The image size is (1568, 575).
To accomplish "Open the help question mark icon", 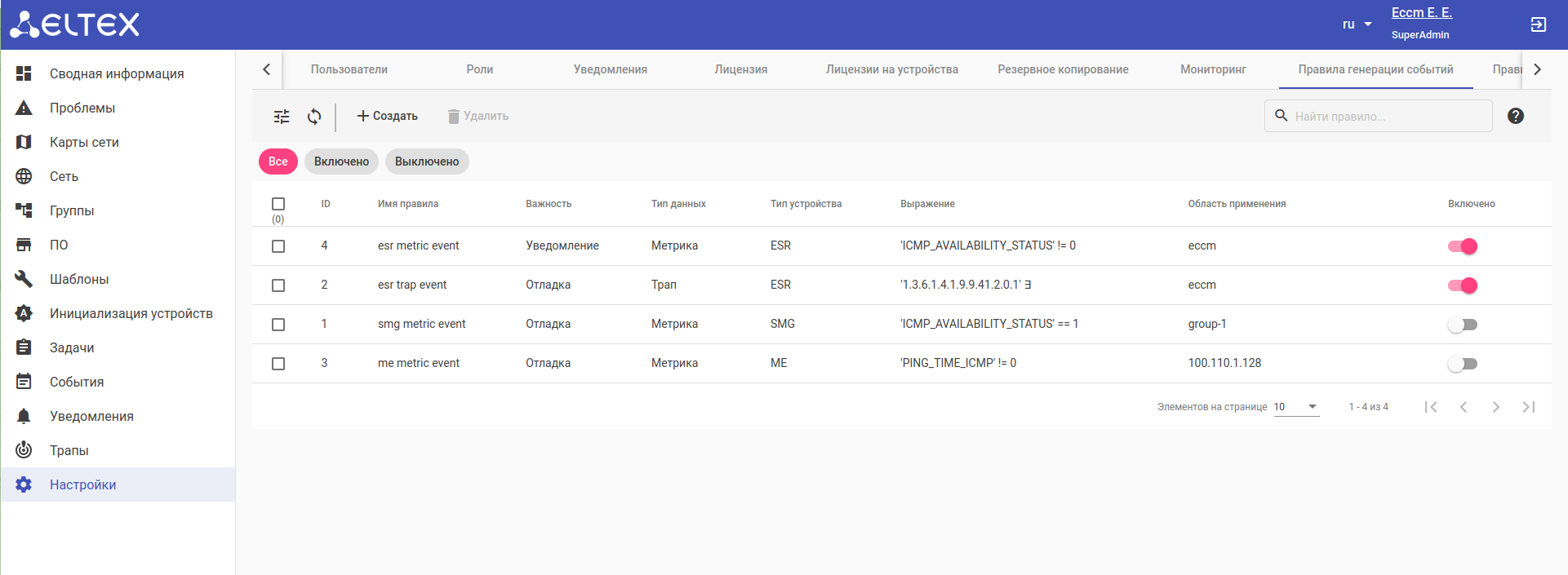I will click(x=1515, y=116).
